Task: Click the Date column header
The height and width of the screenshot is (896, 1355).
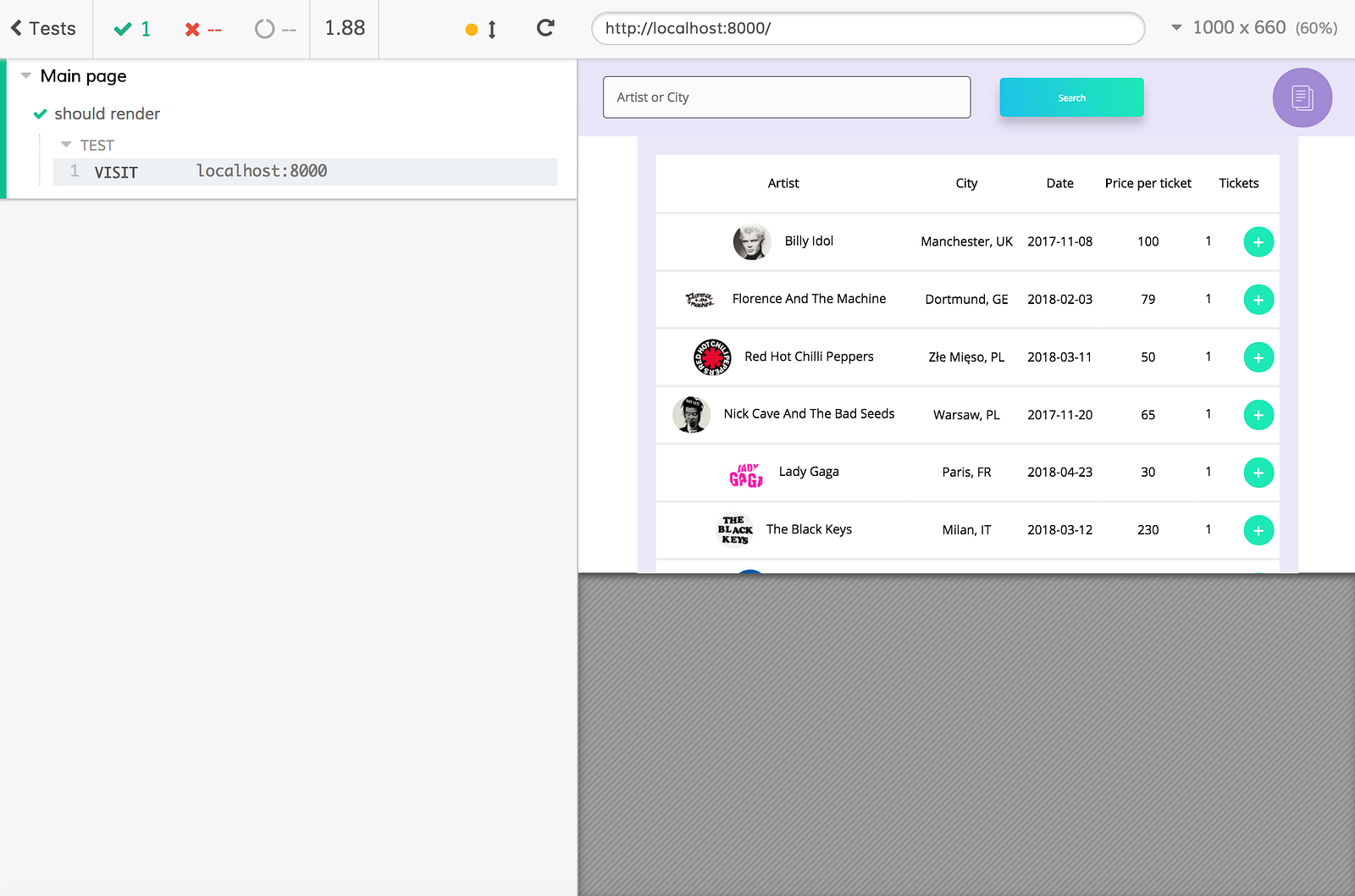Action: tap(1059, 183)
